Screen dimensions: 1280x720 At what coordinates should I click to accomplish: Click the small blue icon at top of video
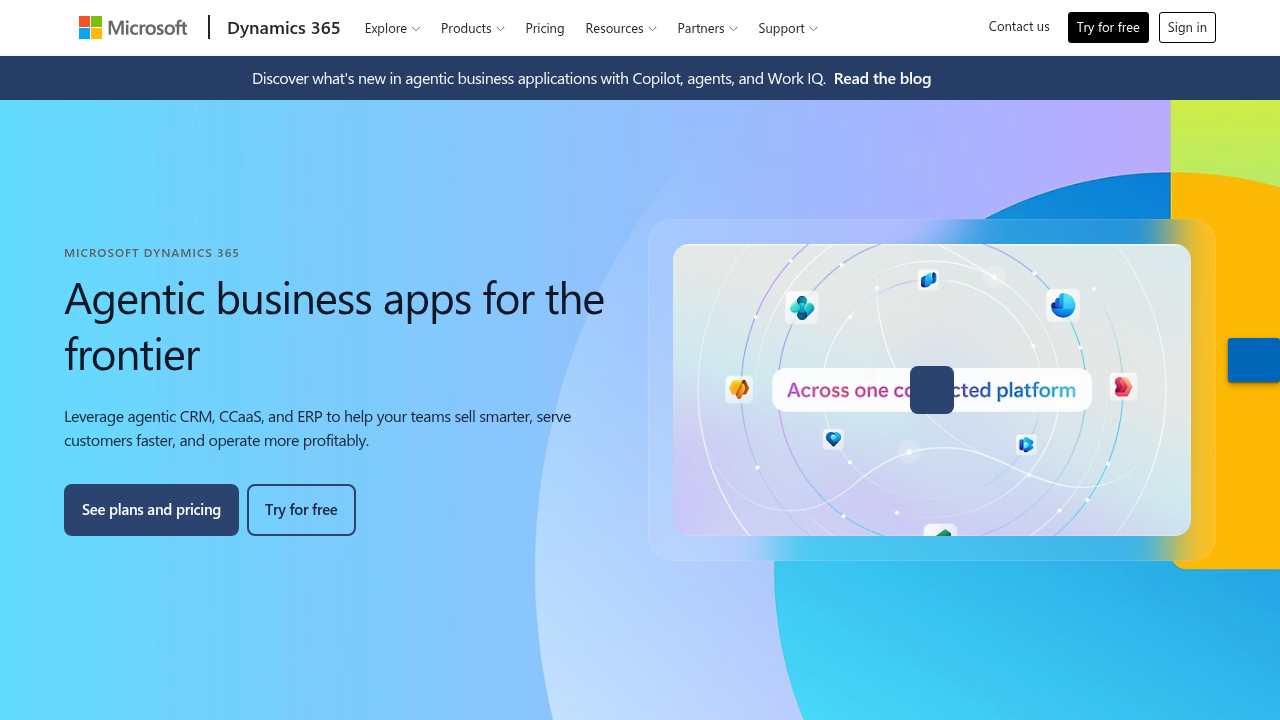click(x=928, y=279)
